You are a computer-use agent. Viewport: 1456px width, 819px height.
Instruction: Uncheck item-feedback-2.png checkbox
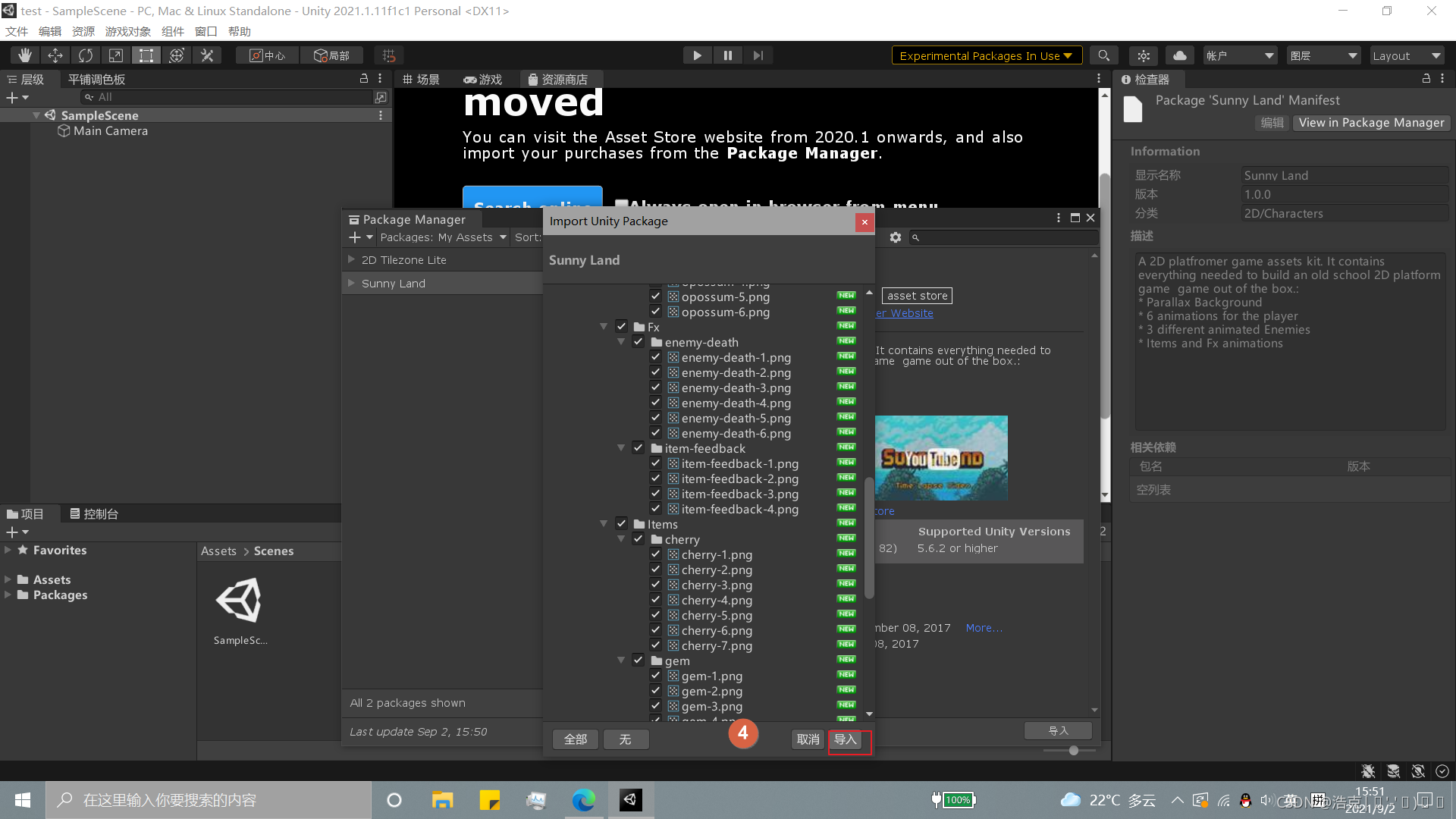(x=656, y=479)
